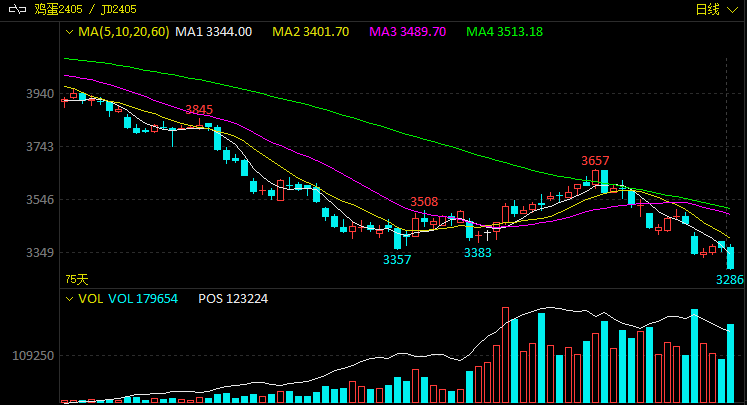The image size is (747, 405).
Task: Click the 75天 range label
Action: (77, 279)
